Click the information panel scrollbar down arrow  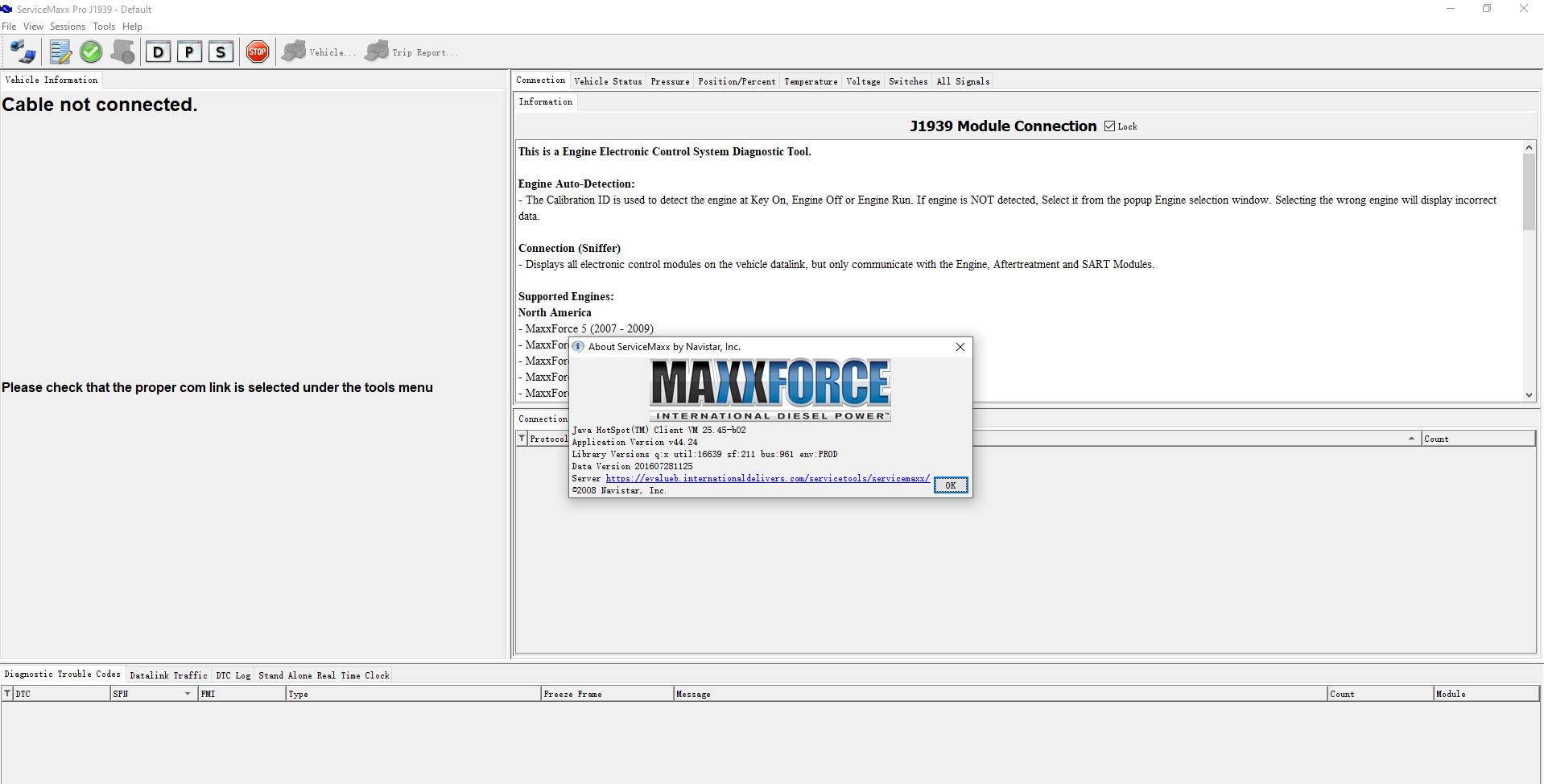(1529, 394)
